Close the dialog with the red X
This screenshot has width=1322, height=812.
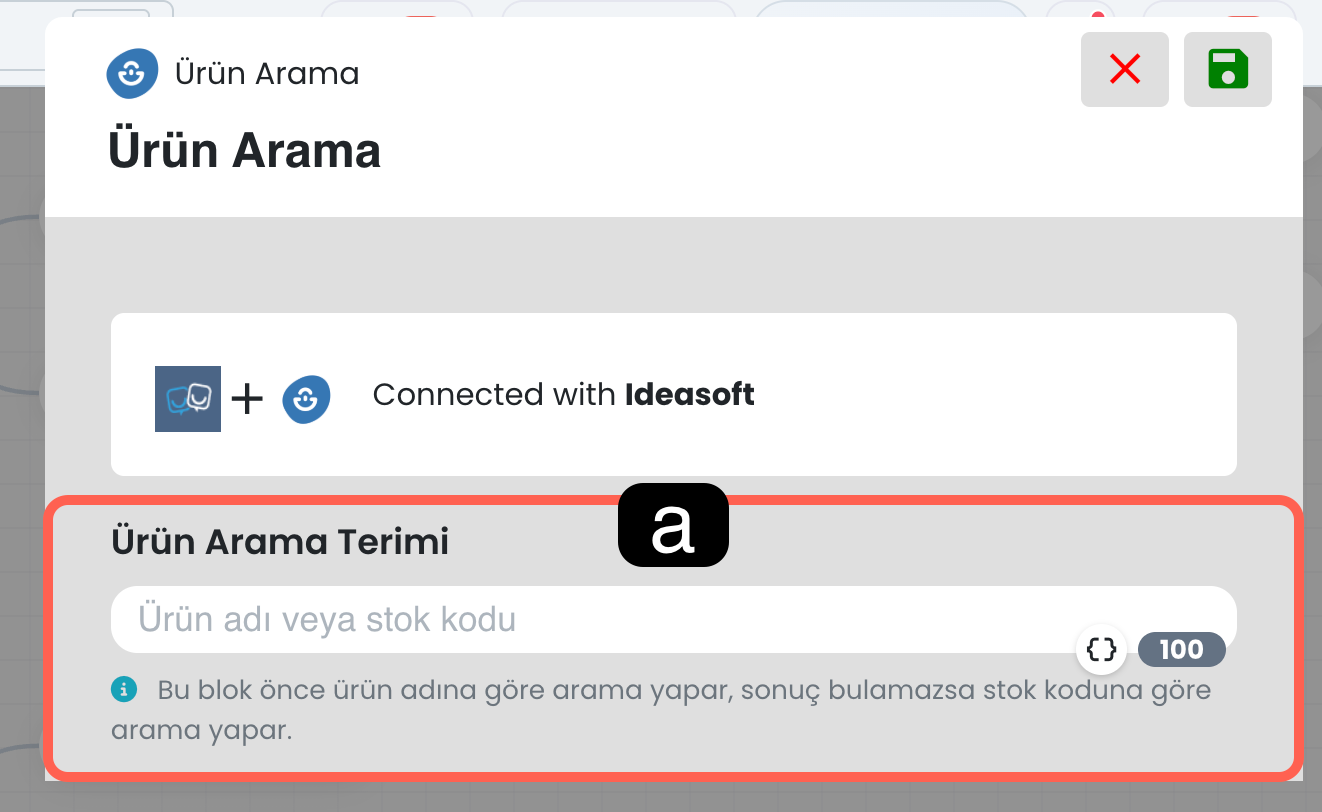coord(1125,70)
